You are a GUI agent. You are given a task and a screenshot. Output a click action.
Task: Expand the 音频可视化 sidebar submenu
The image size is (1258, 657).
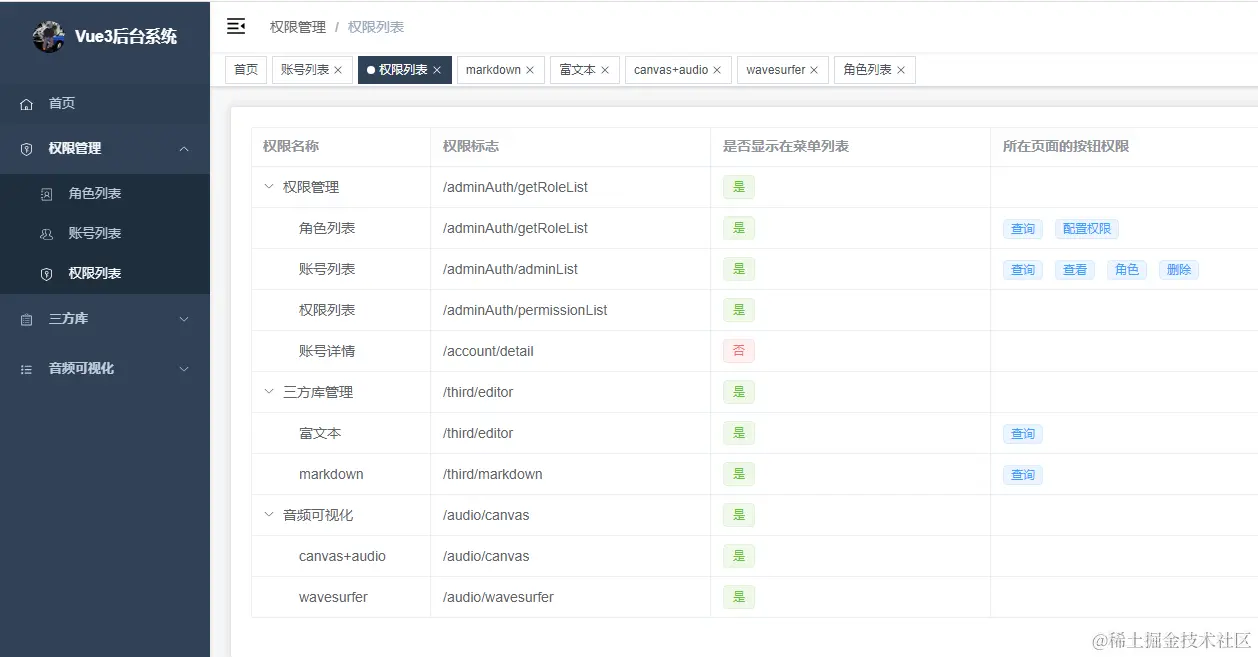click(x=184, y=369)
